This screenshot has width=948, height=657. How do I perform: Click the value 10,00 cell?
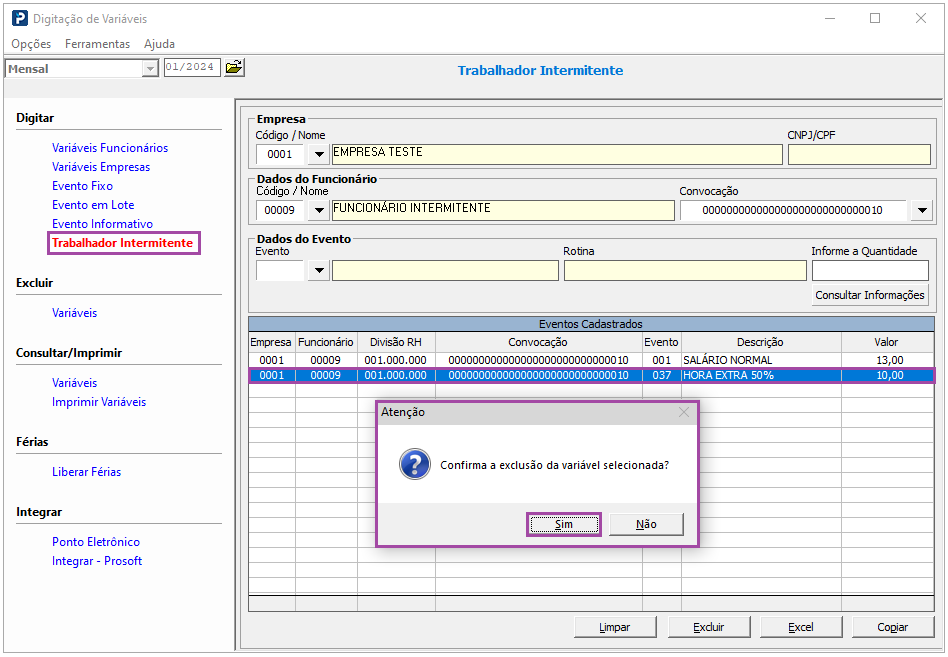pos(887,375)
